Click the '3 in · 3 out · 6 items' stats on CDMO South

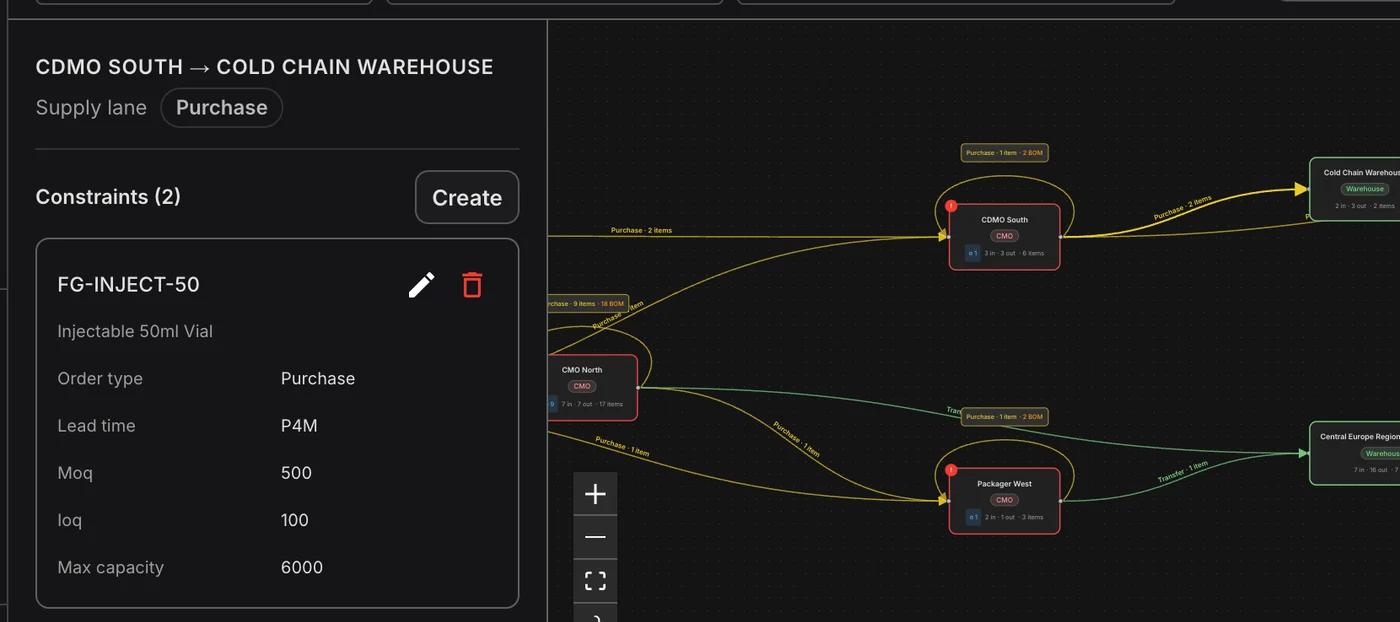(1014, 254)
